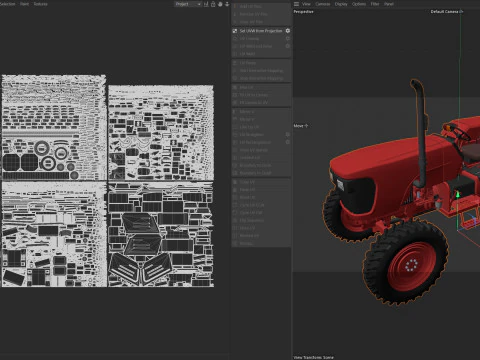The width and height of the screenshot is (480, 360).
Task: Click the Perspective viewport label
Action: pos(303,12)
